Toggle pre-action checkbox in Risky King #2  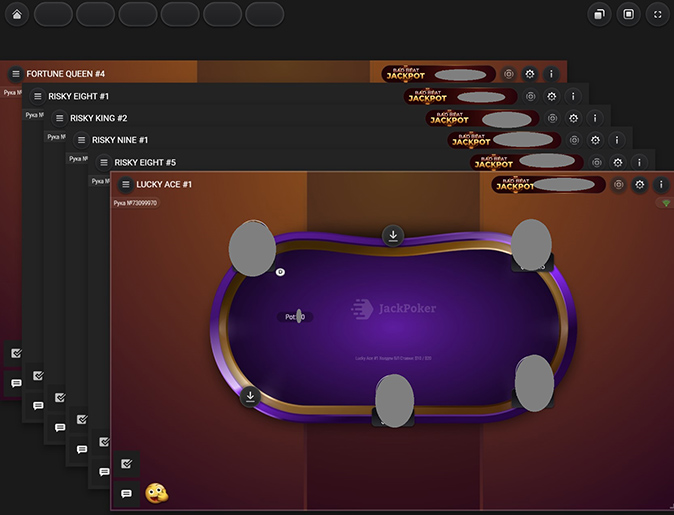(60, 398)
